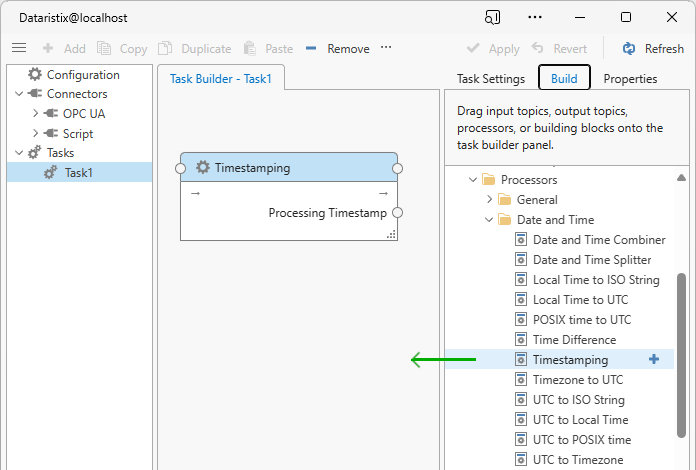Click the processor list vertical scrollbar
The width and height of the screenshot is (696, 470).
(682, 340)
